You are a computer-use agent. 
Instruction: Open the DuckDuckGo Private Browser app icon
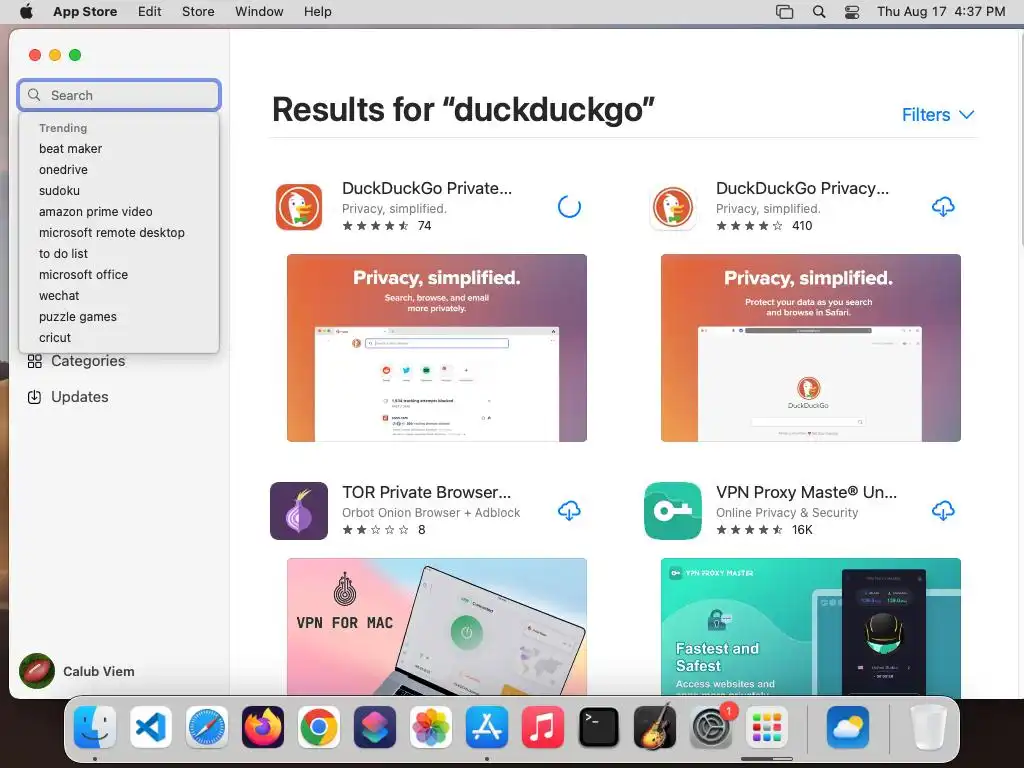point(298,207)
